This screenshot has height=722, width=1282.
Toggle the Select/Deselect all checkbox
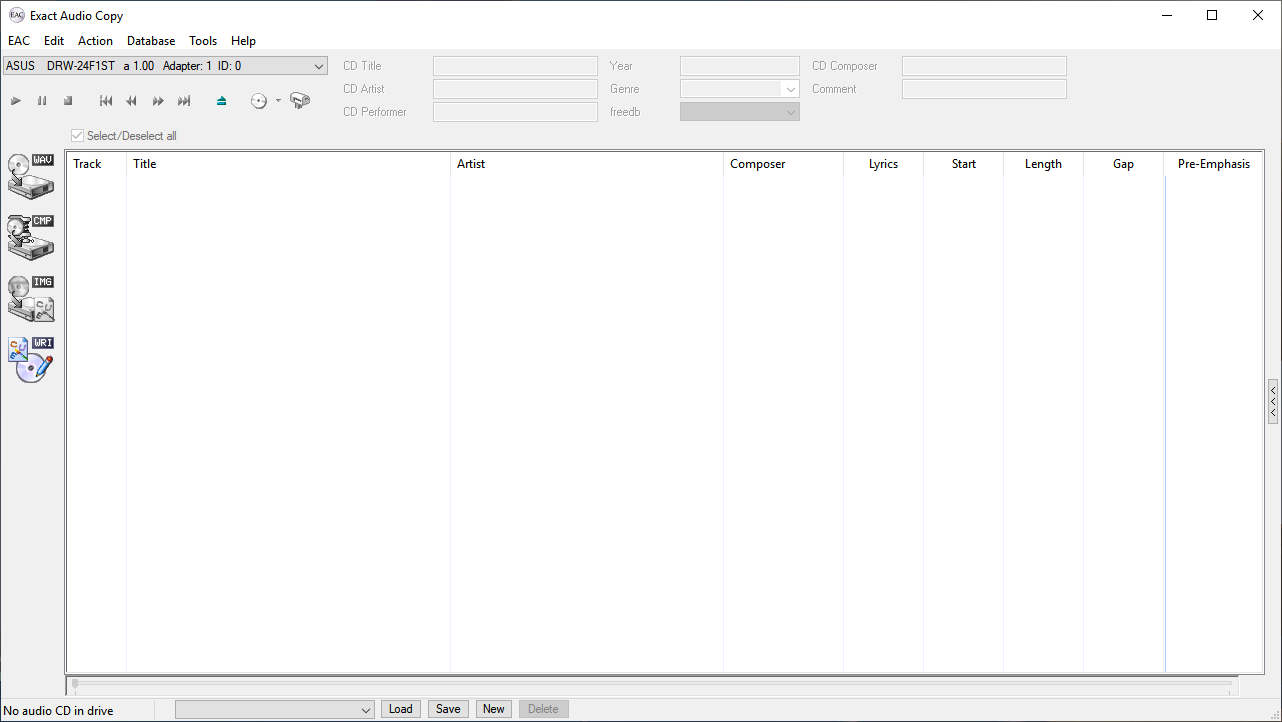pyautogui.click(x=77, y=136)
